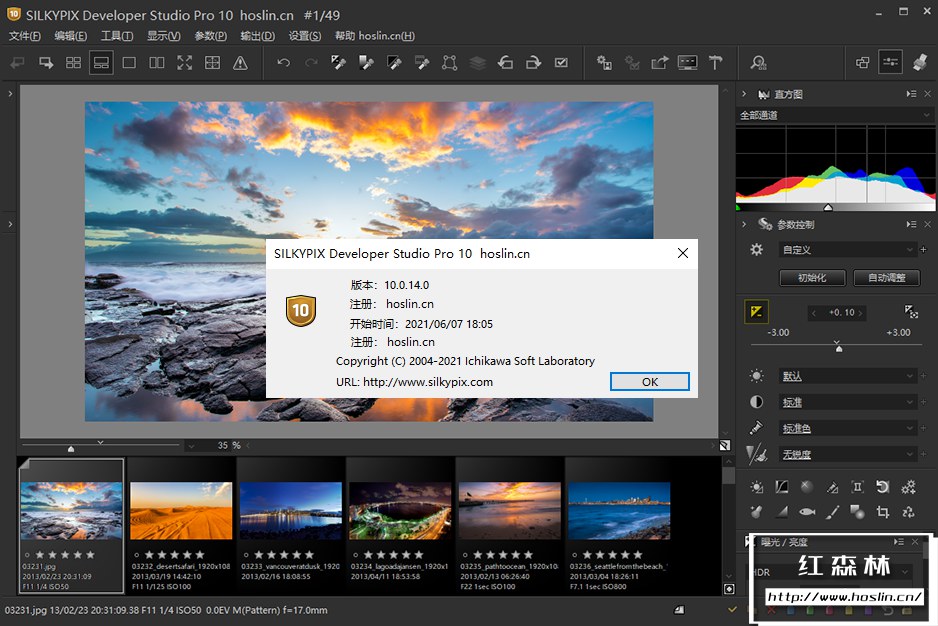Toggle the exposure bias tool button
938x626 pixels.
tap(757, 312)
